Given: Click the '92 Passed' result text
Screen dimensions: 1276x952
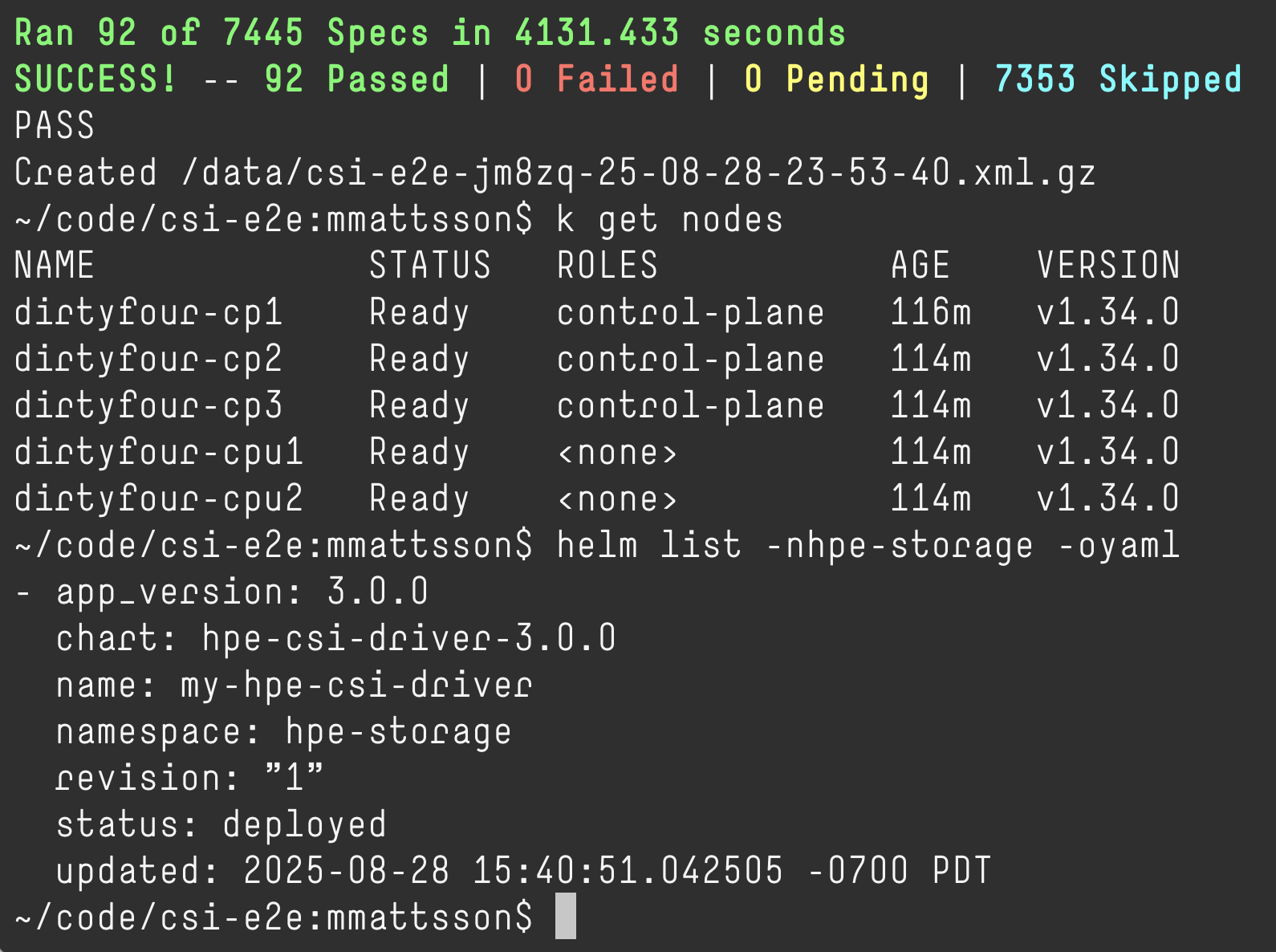Looking at the screenshot, I should tap(356, 79).
